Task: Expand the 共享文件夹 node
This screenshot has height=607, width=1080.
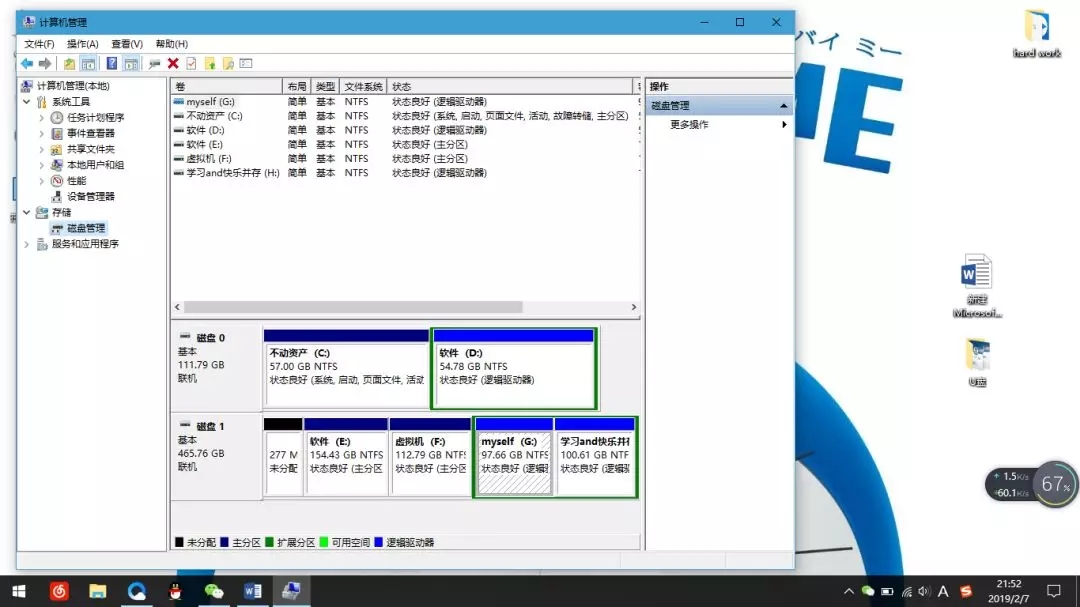Action: click(41, 149)
